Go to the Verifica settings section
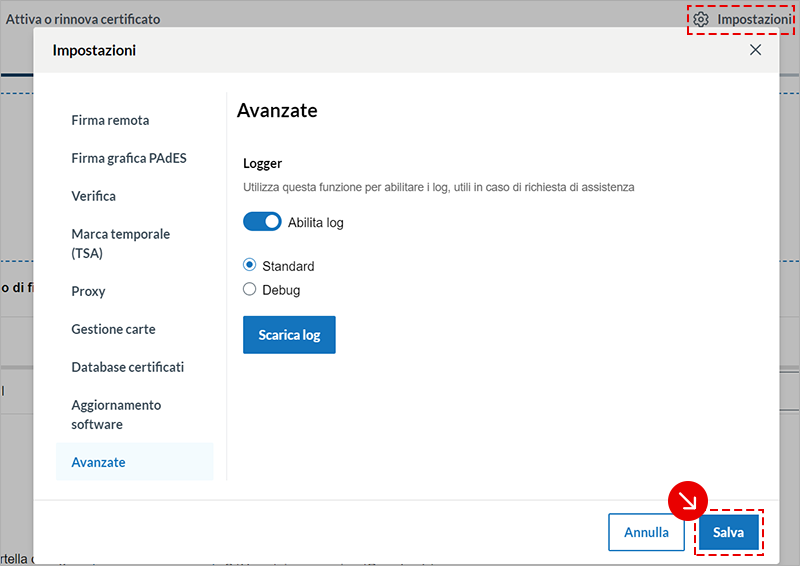Screen dimensions: 800x566 click(93, 196)
